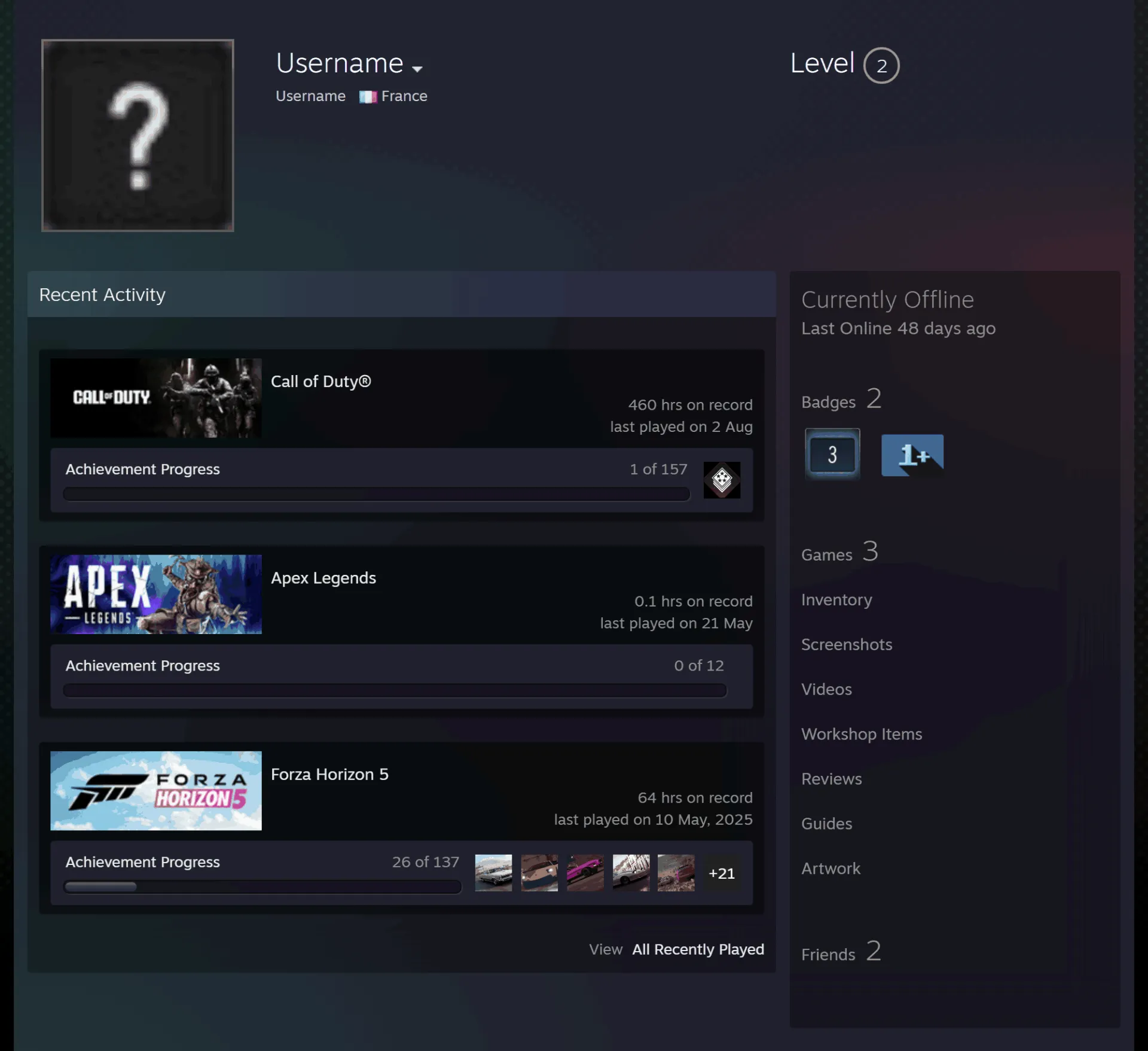Screen dimensions: 1148x1051
Task: Open Call of Duty® game title
Action: [321, 382]
